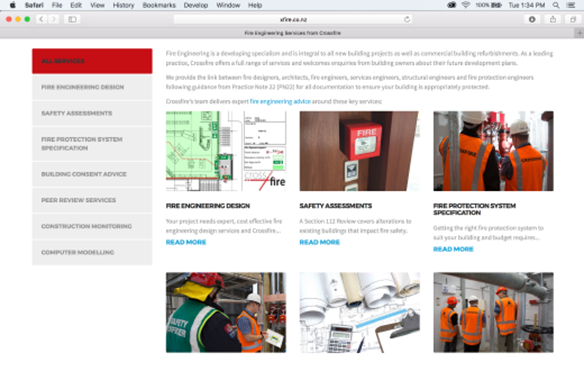Select the Fire Engineering Services tab
The width and height of the screenshot is (584, 370).
292,33
